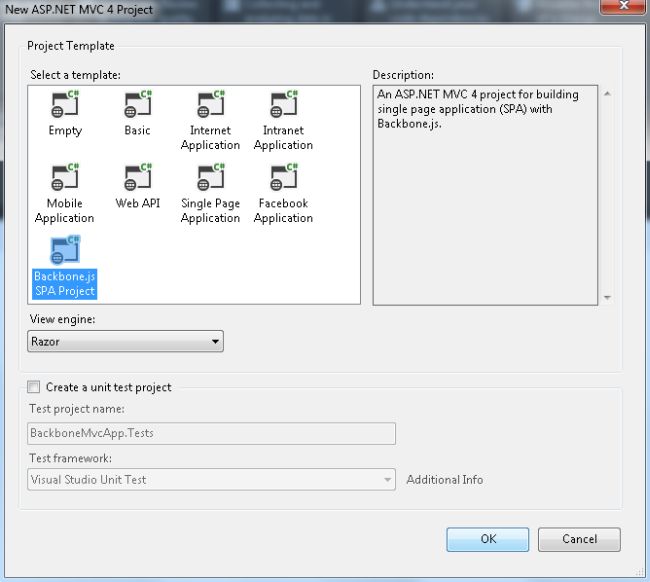Click the 'Intranet Application' label text
The height and width of the screenshot is (582, 650).
(284, 138)
